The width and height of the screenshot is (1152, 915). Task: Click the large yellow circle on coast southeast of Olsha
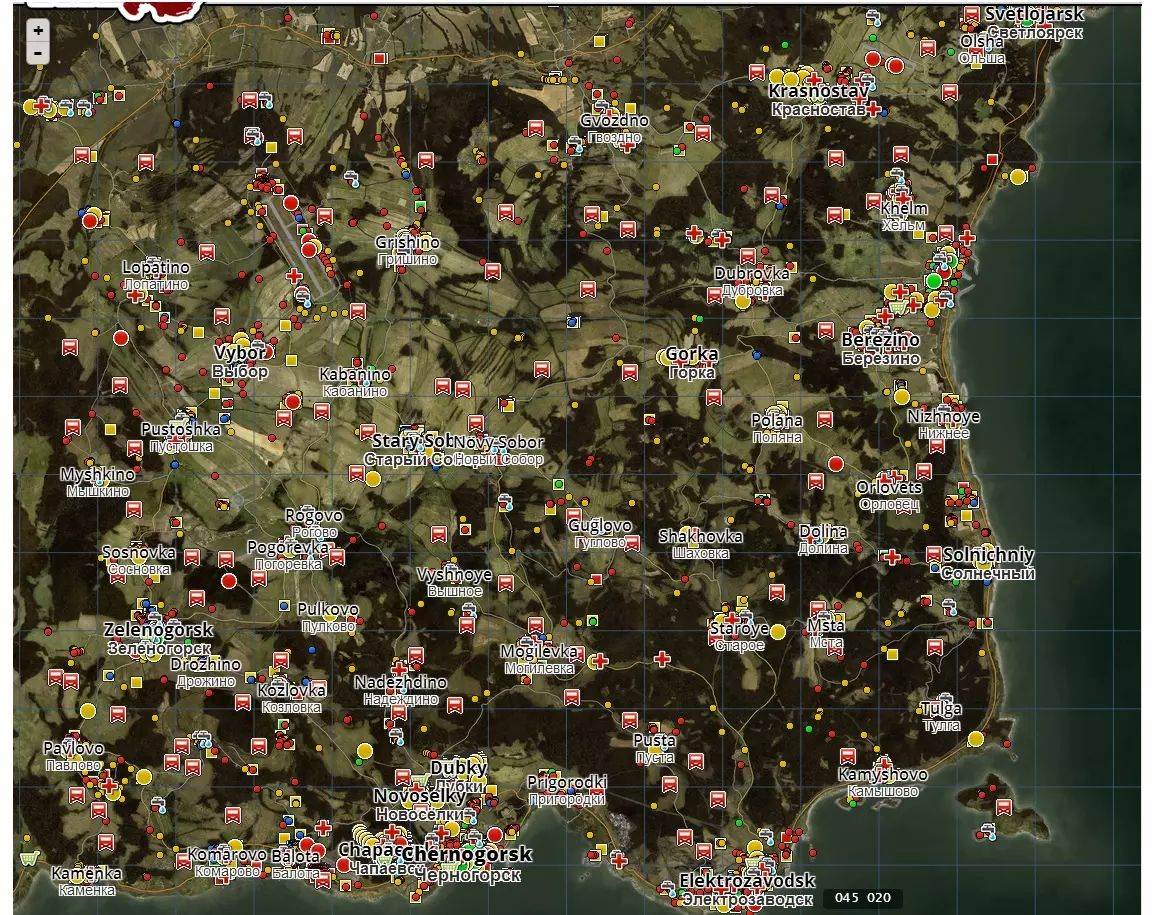[x=1018, y=176]
